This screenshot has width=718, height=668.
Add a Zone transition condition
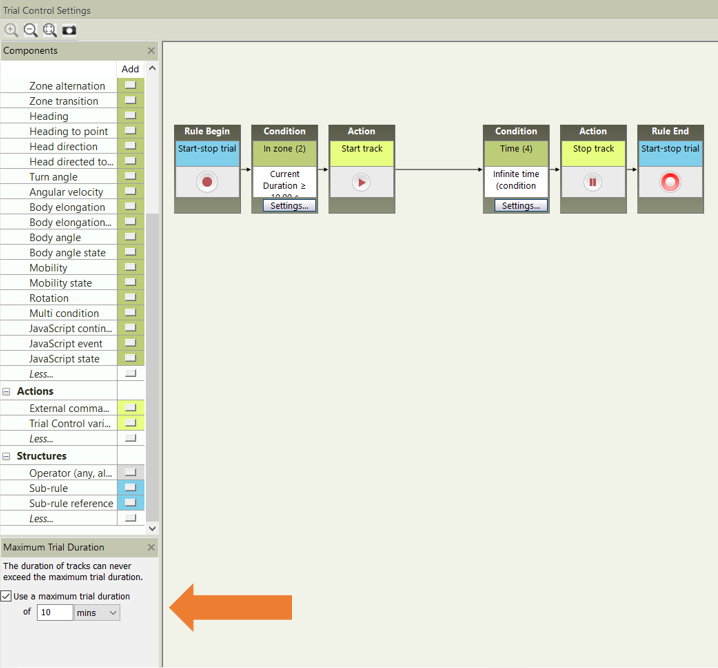(x=131, y=101)
